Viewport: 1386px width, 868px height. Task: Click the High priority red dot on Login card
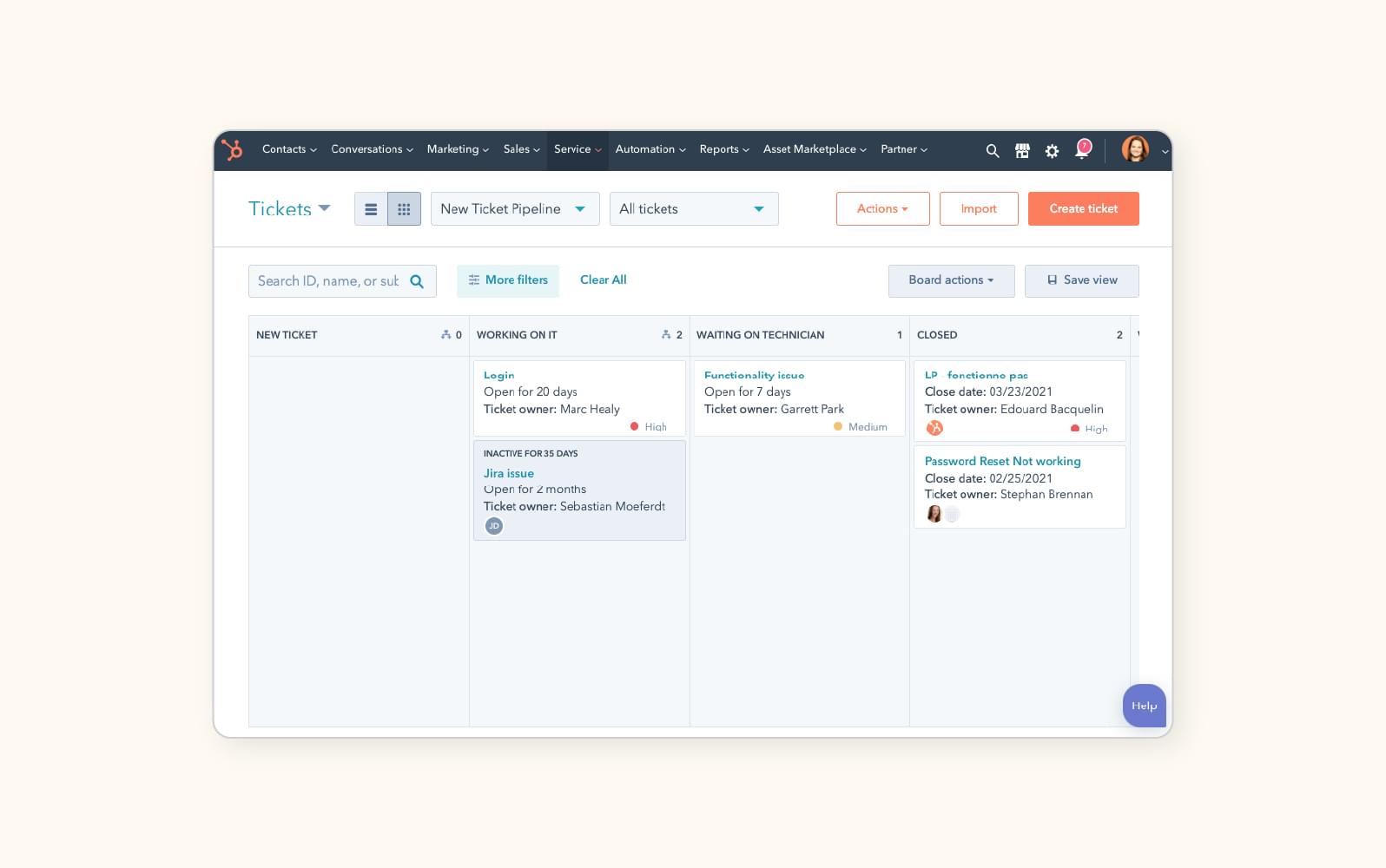click(x=634, y=426)
